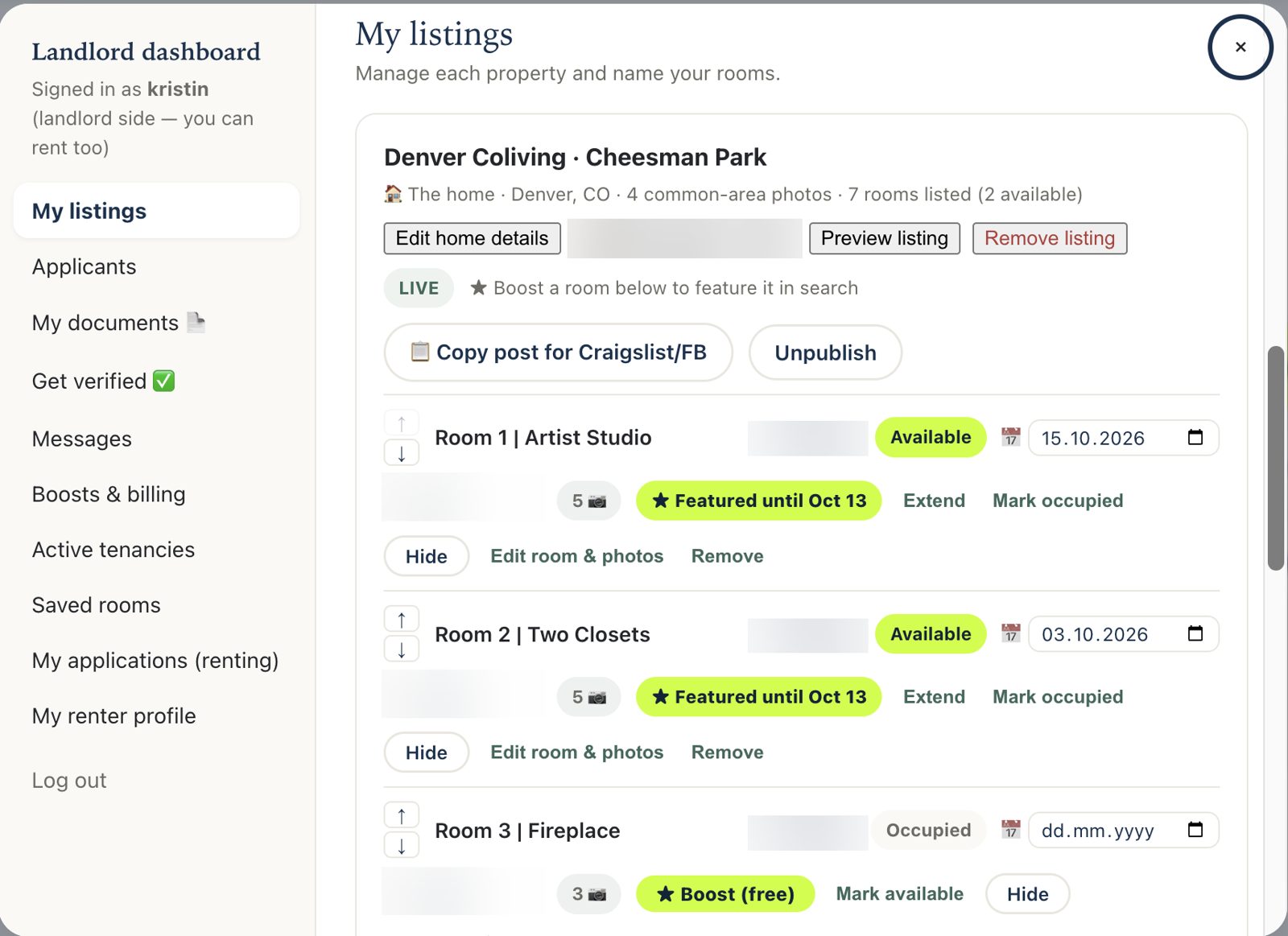Move Room 3 Fireplace up

point(402,815)
